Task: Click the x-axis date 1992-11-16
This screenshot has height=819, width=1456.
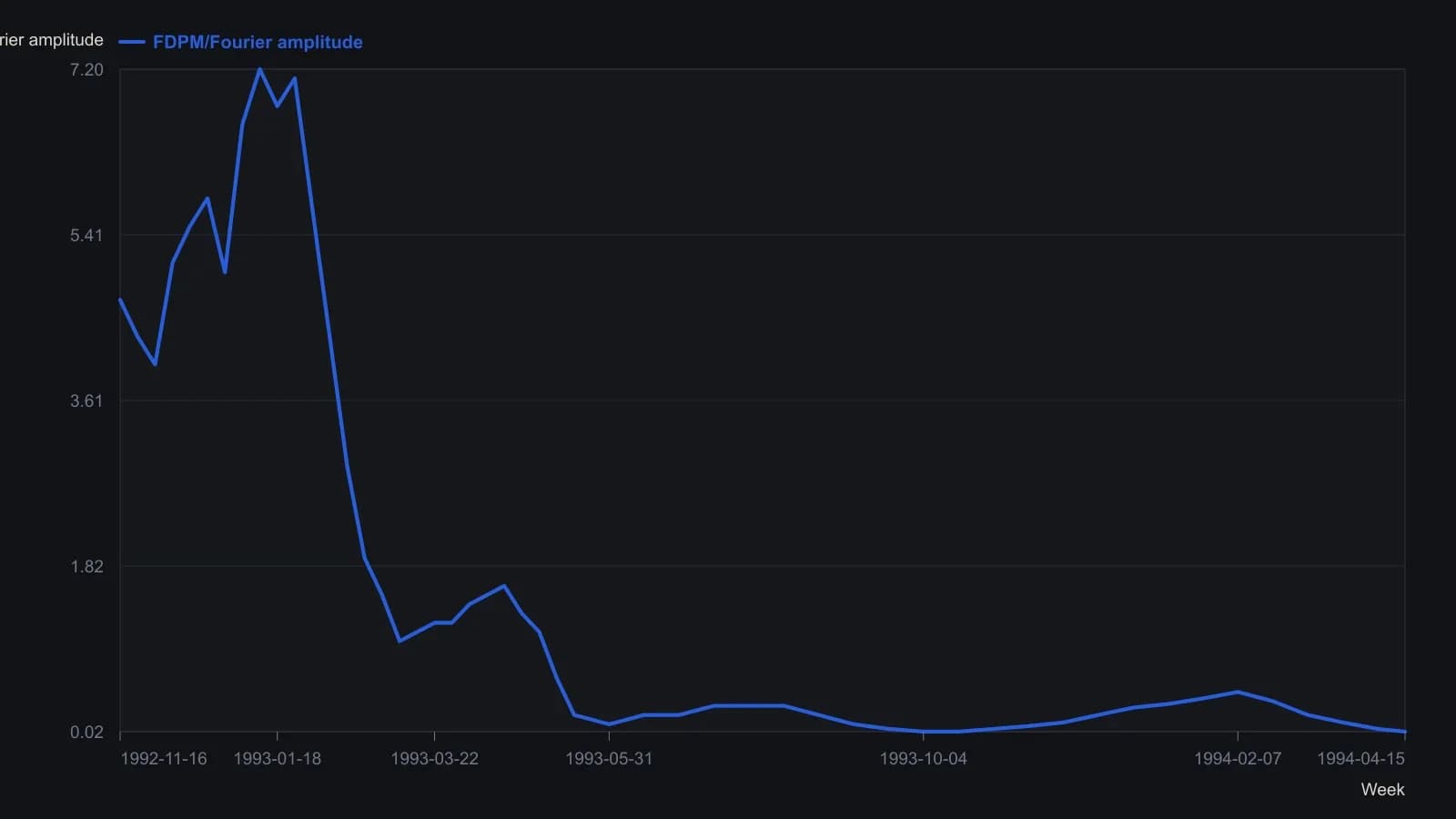Action: 164,759
